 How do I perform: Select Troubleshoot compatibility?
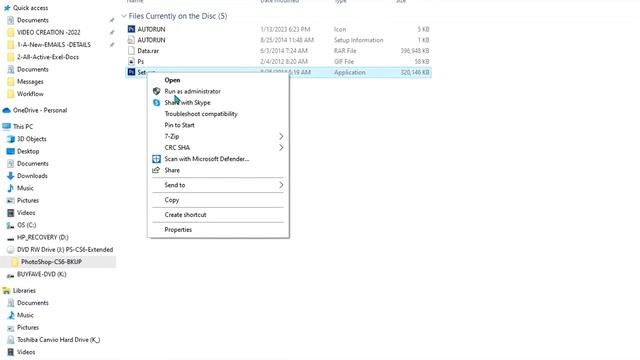201,114
